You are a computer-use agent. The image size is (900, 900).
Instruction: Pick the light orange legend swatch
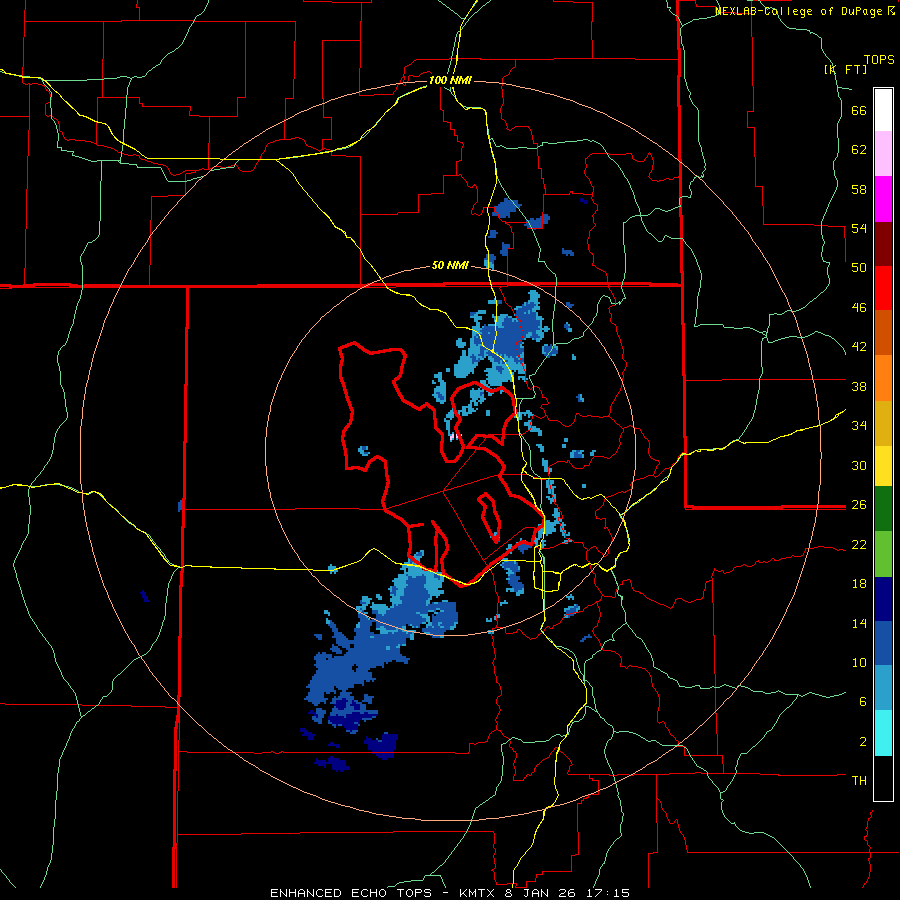pyautogui.click(x=883, y=378)
